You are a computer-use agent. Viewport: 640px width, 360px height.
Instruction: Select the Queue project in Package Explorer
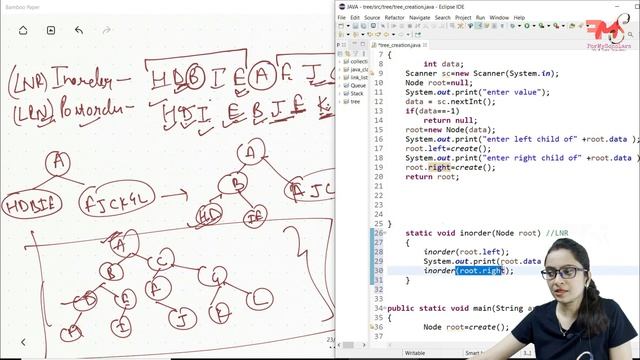click(354, 86)
